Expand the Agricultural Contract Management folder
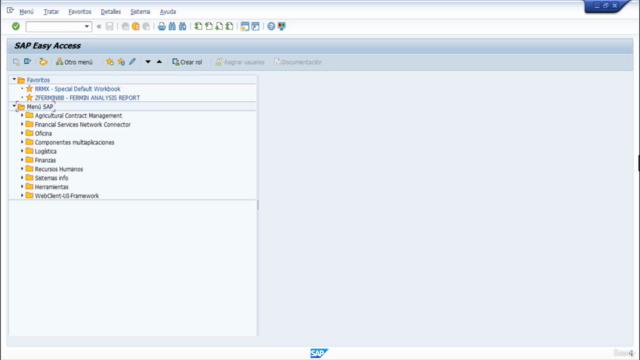 [x=22, y=116]
